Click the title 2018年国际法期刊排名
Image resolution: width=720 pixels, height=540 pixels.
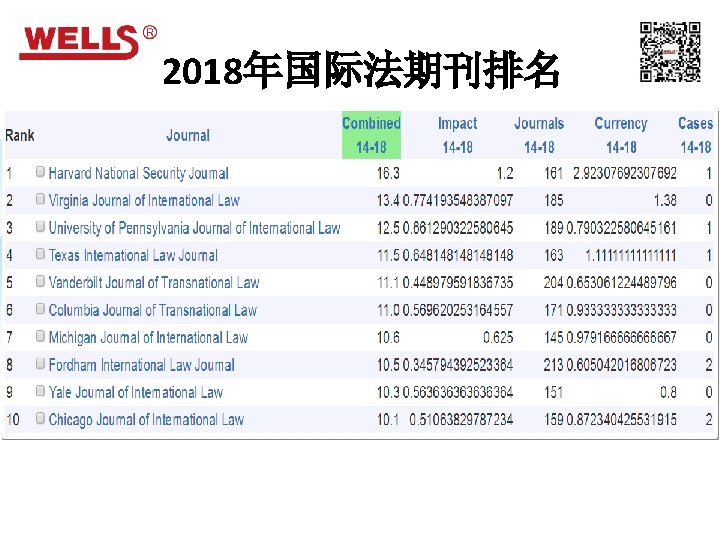pos(360,71)
